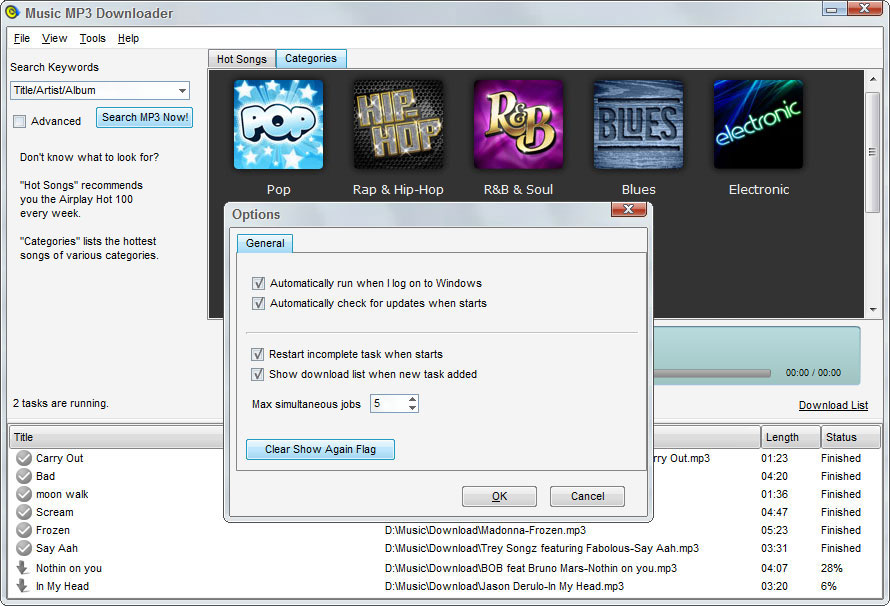
Task: Open the Help menu
Action: [128, 38]
